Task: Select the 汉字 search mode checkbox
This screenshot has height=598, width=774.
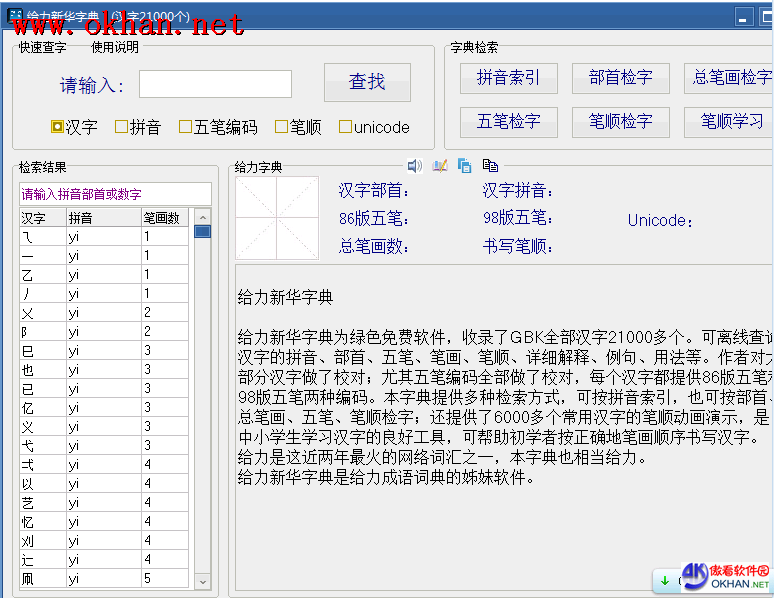Action: tap(57, 127)
